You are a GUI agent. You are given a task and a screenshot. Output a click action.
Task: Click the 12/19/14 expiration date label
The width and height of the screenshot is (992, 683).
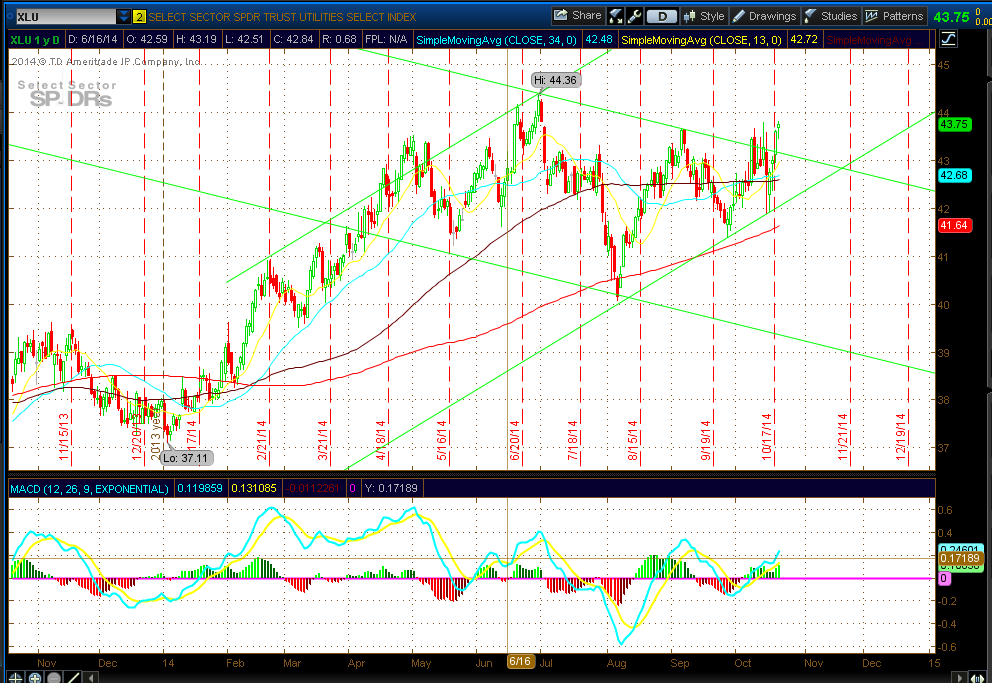(x=901, y=437)
